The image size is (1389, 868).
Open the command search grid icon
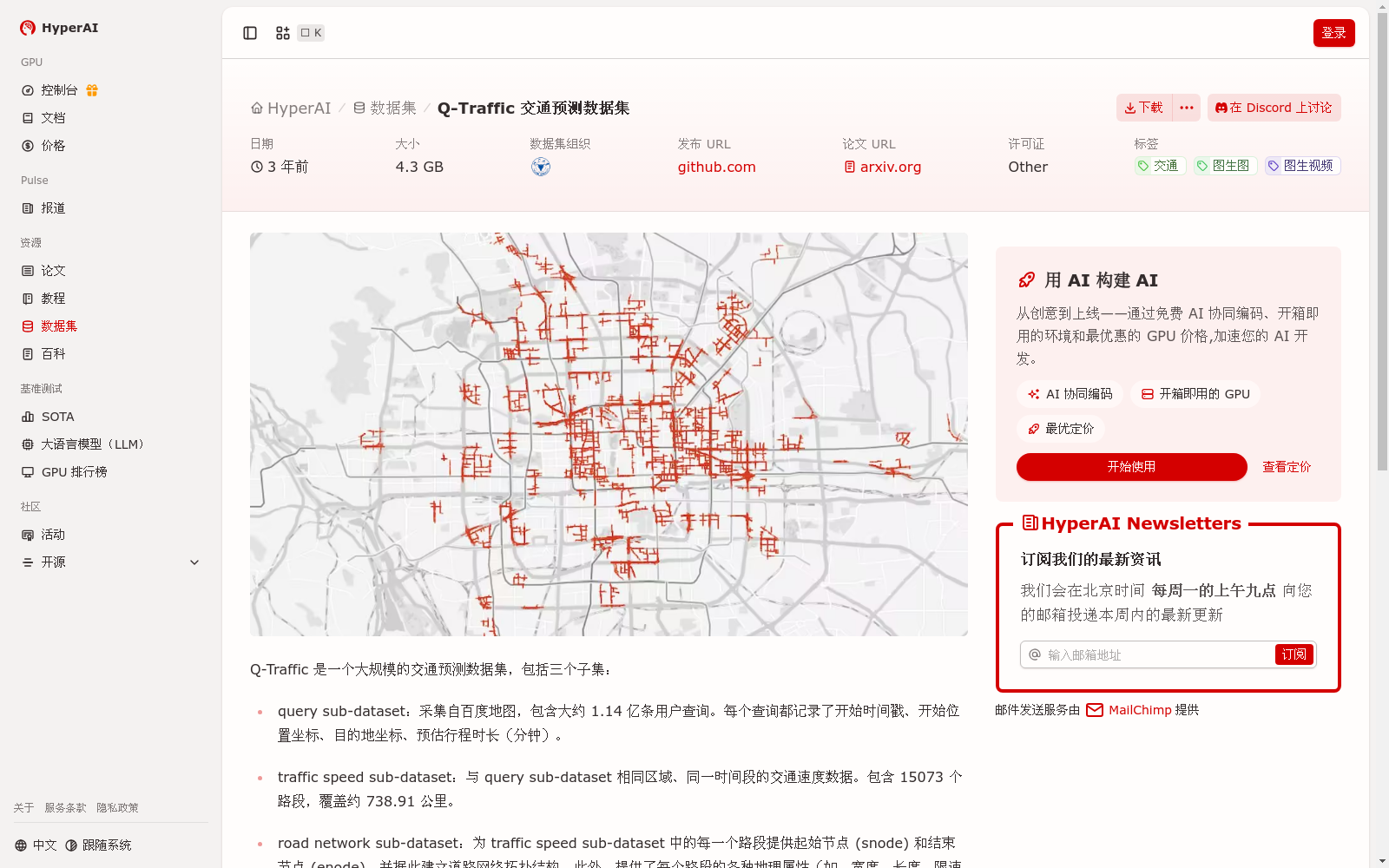(x=283, y=33)
